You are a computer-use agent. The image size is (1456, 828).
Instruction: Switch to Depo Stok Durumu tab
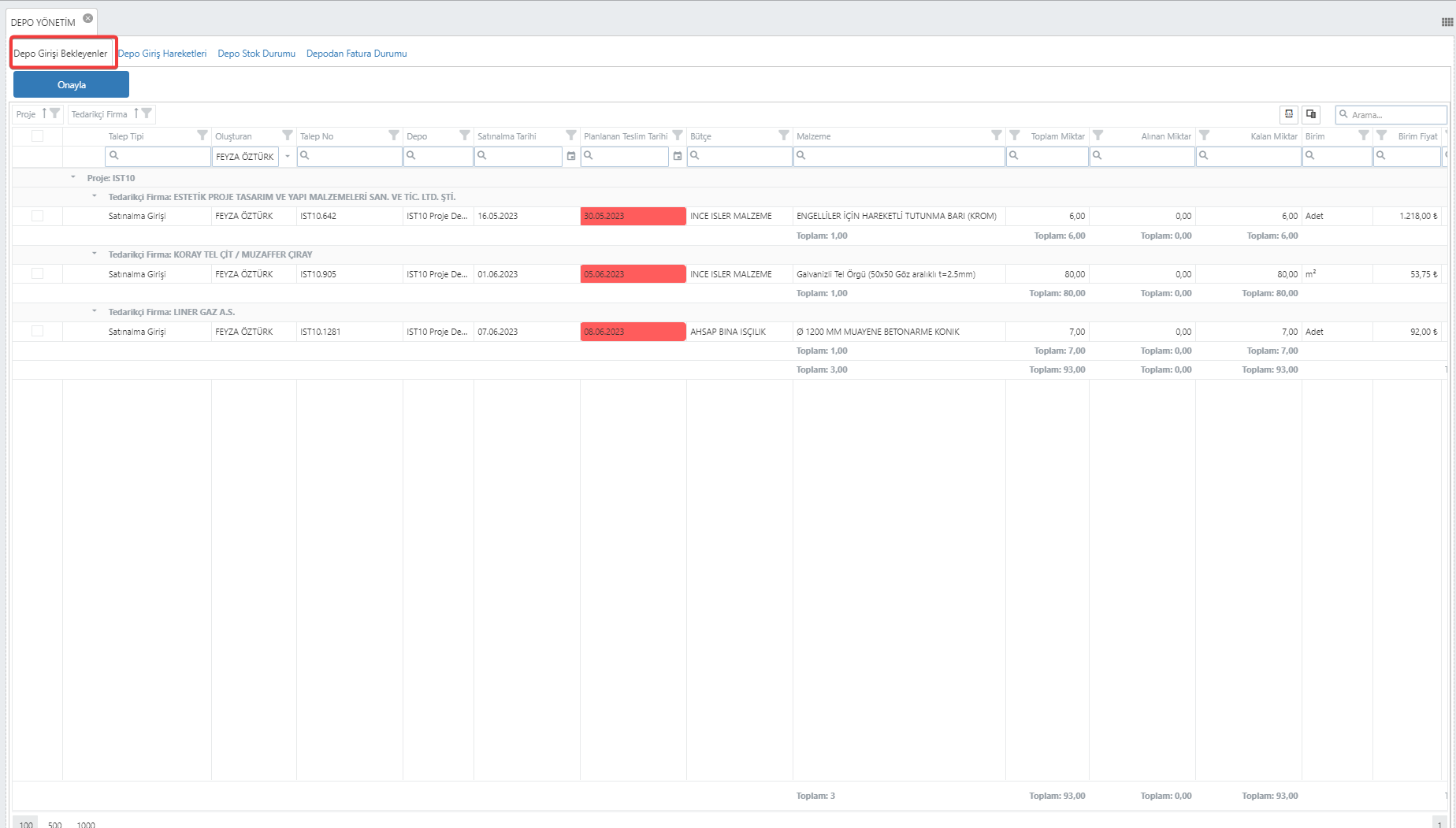tap(256, 54)
